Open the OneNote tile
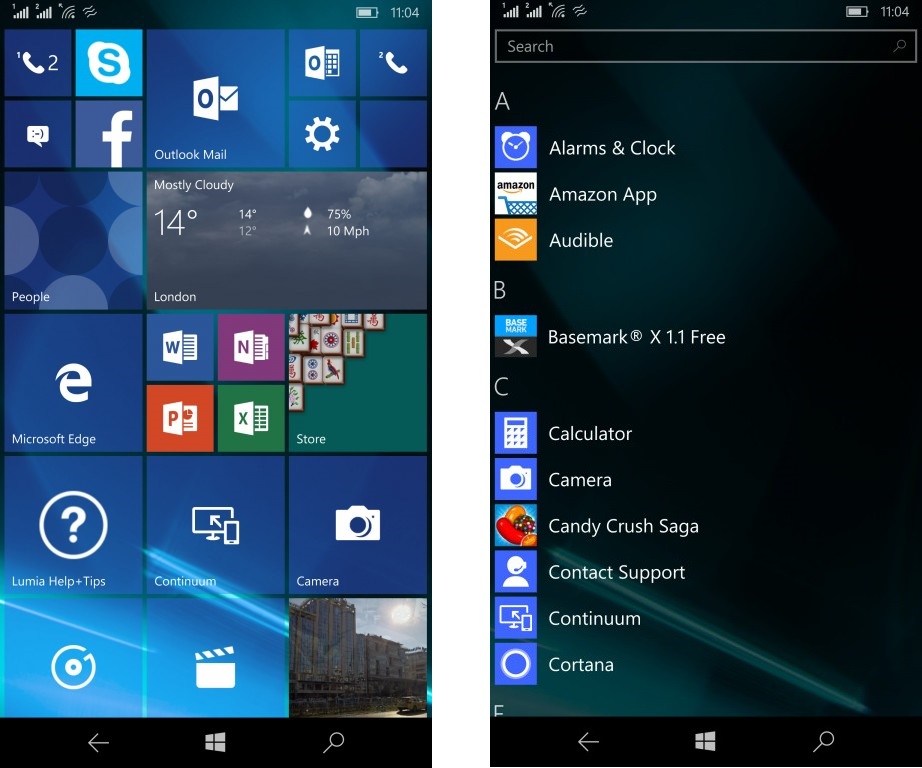This screenshot has height=768, width=922. (x=251, y=348)
